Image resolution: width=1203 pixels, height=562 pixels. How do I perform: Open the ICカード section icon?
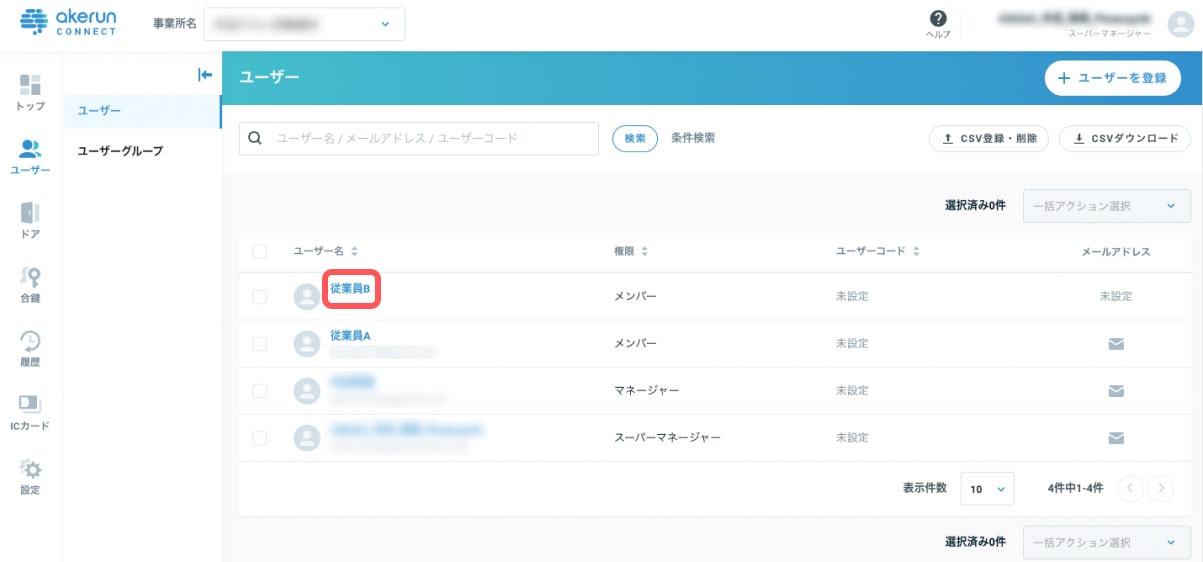30,405
